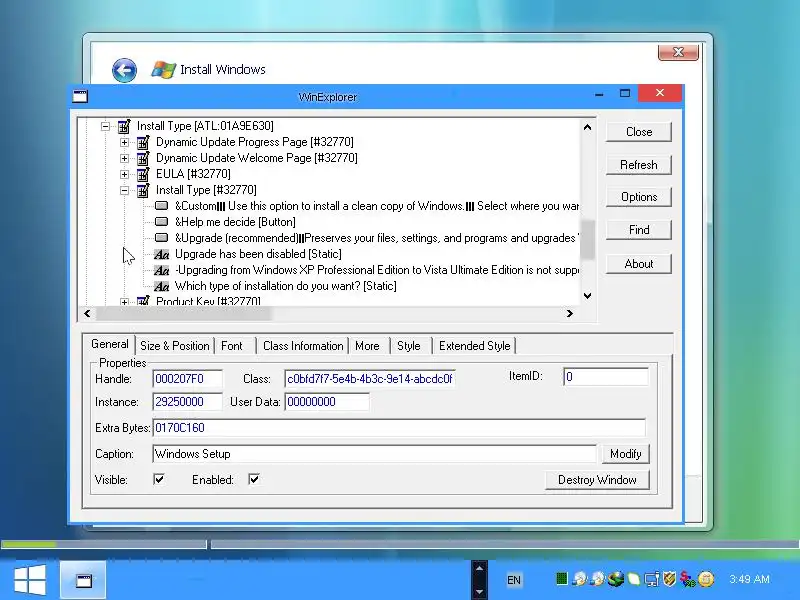The image size is (800, 600).
Task: Click the tree scroll up arrow
Action: [587, 127]
